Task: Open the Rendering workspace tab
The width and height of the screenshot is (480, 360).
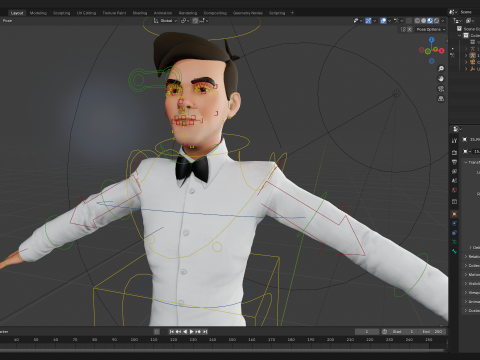Action: coord(188,13)
